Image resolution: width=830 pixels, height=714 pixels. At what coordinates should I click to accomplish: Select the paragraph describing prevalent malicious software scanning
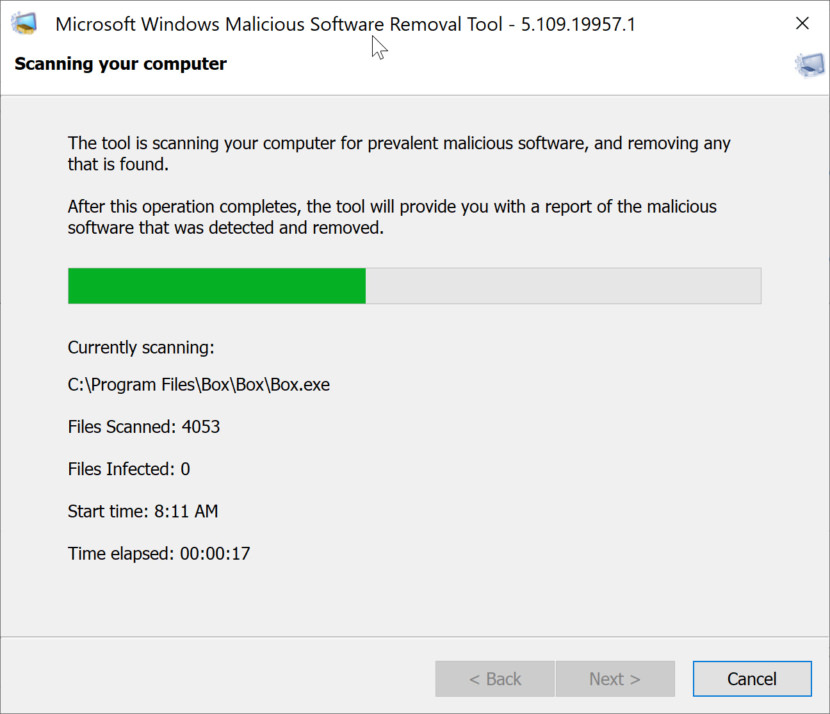400,153
